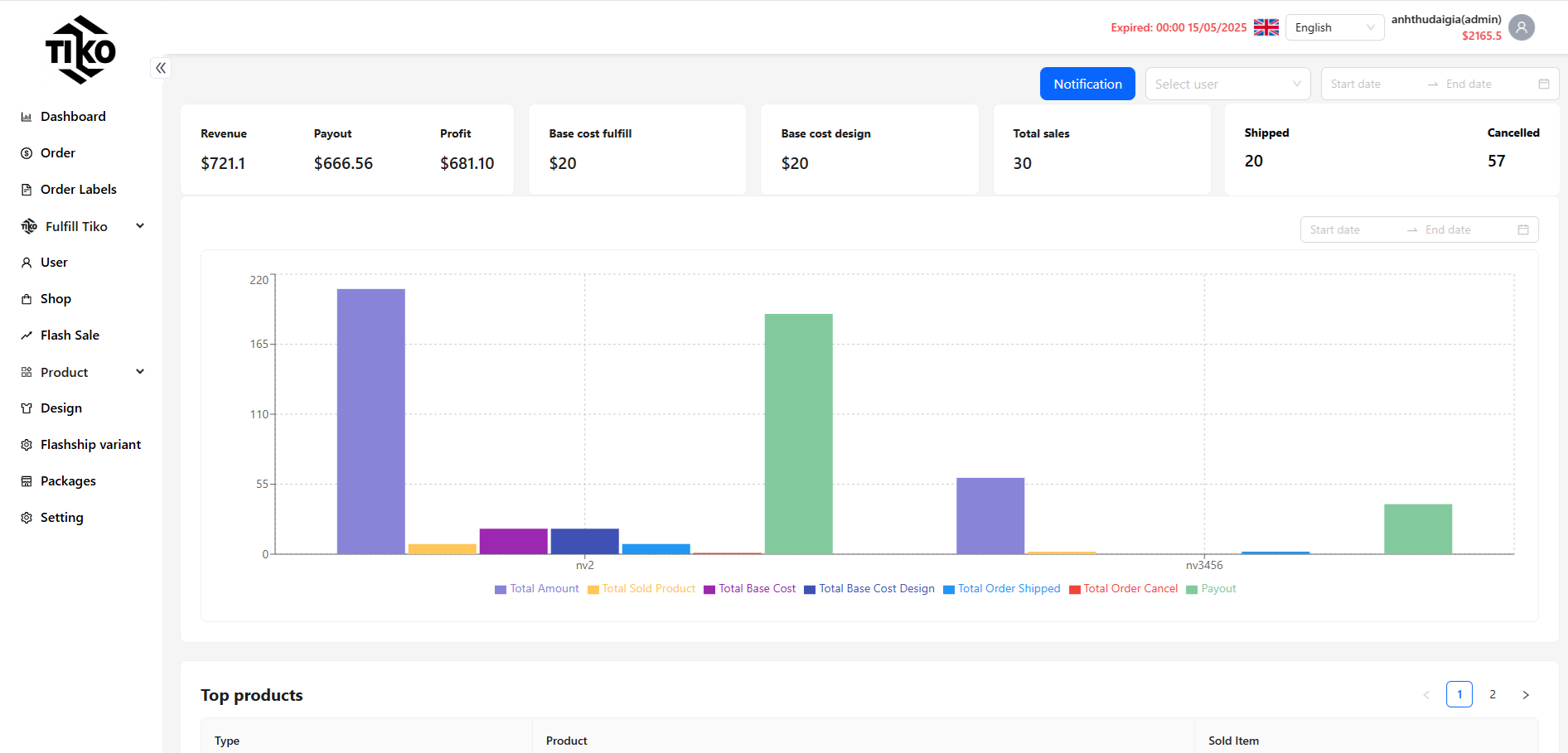The width and height of the screenshot is (1568, 753).
Task: Click nv3456 purple Total Amount bar
Action: pyautogui.click(x=990, y=516)
